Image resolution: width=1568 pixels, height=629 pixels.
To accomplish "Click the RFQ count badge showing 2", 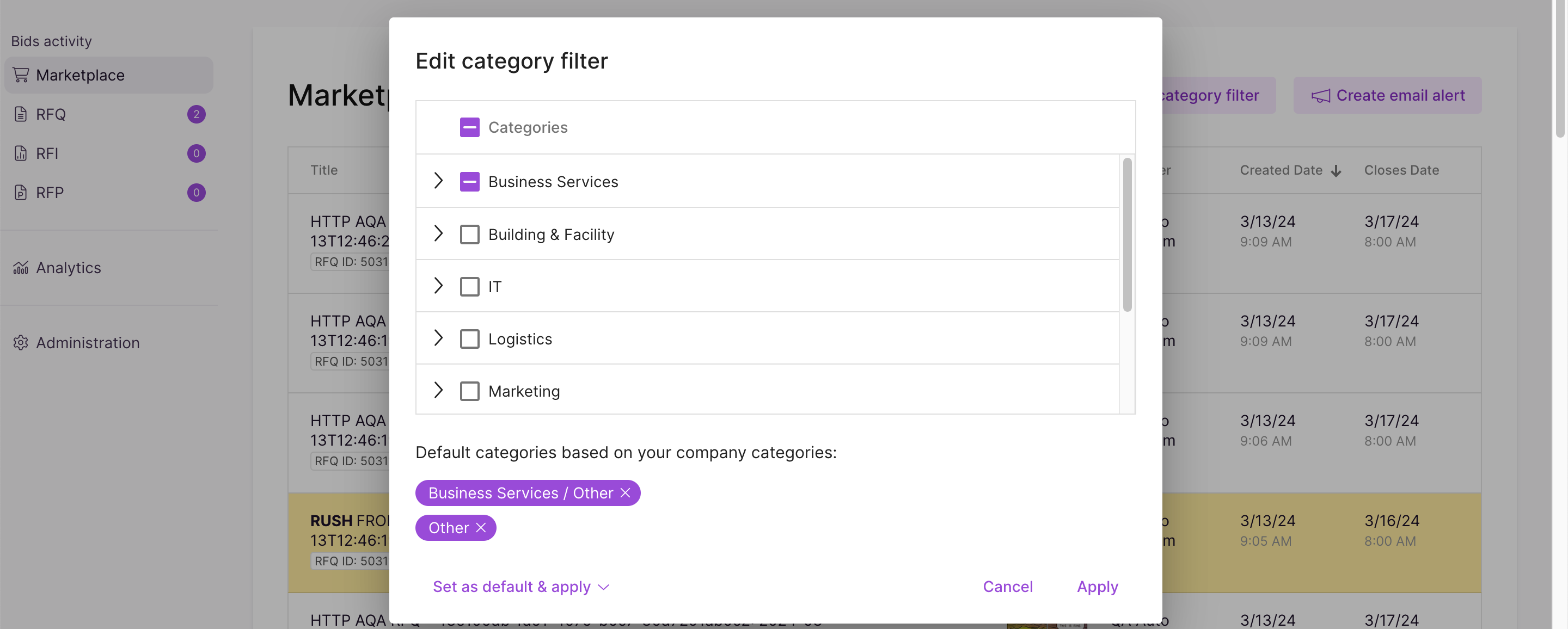I will pyautogui.click(x=196, y=114).
